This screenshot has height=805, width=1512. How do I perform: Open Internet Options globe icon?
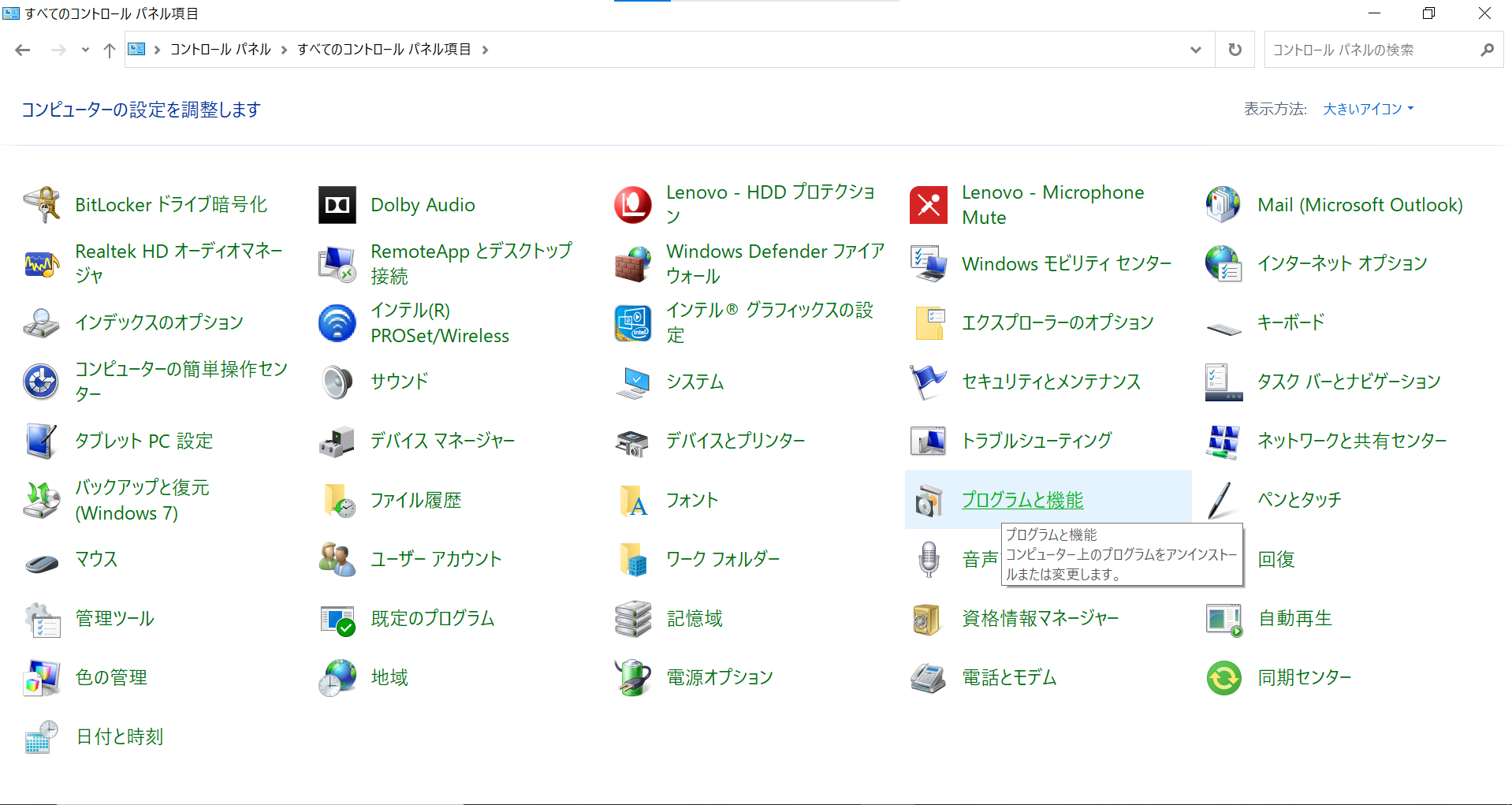(1223, 264)
